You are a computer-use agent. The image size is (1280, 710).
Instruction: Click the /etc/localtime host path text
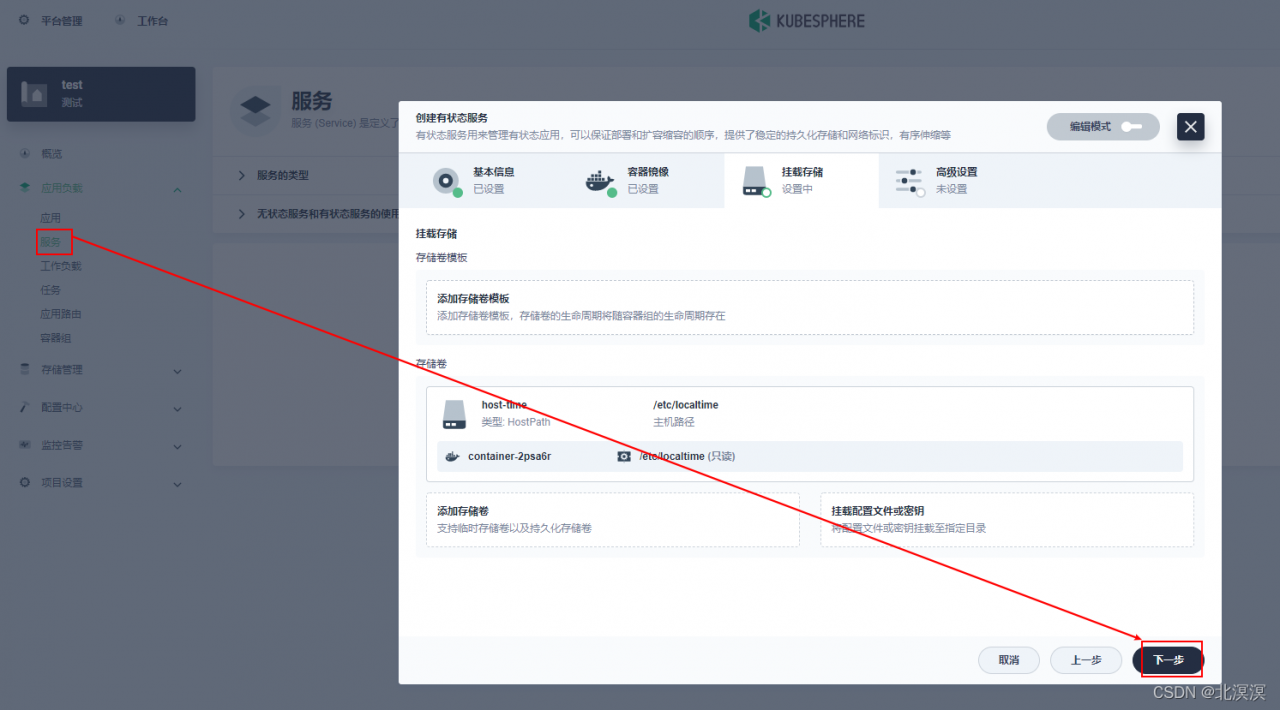click(686, 405)
